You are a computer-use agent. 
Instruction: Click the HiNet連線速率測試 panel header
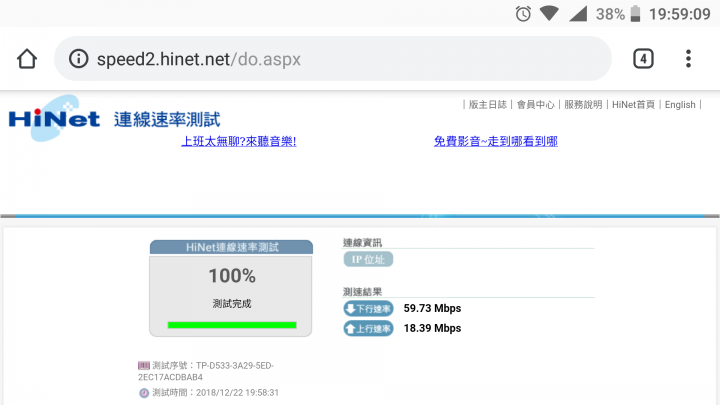231,248
